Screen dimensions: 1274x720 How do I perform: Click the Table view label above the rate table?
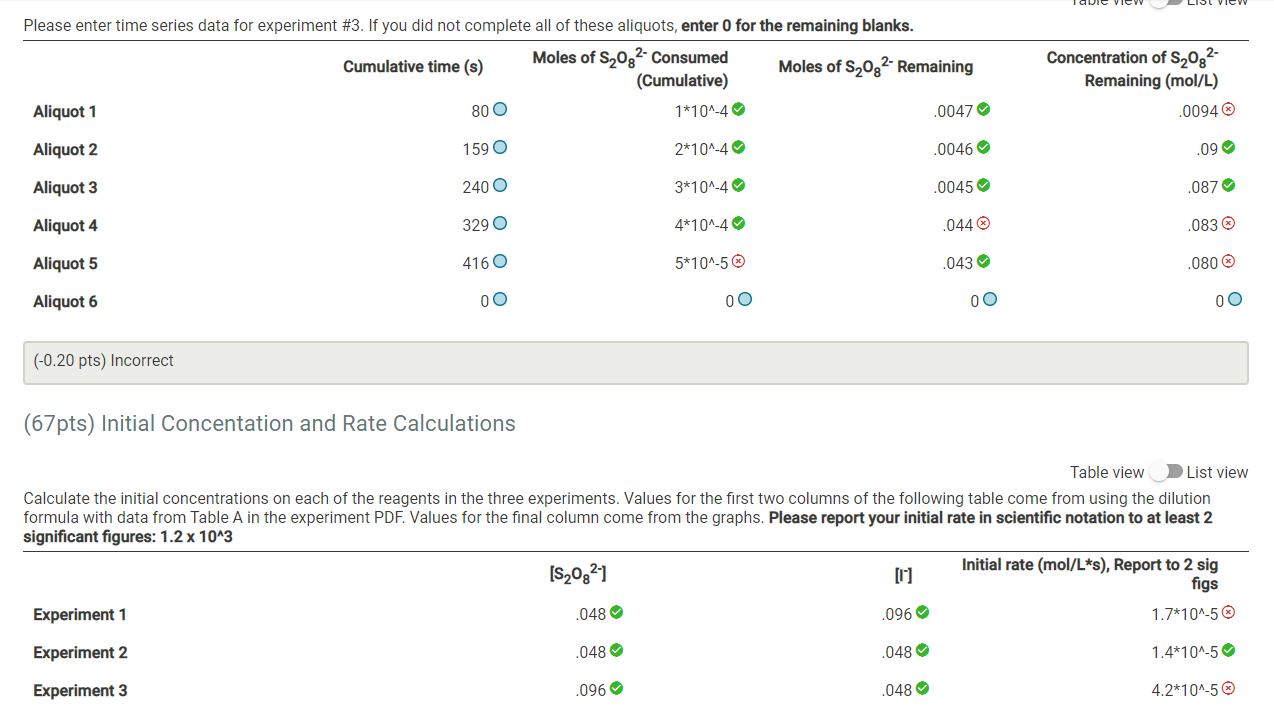pos(1107,471)
